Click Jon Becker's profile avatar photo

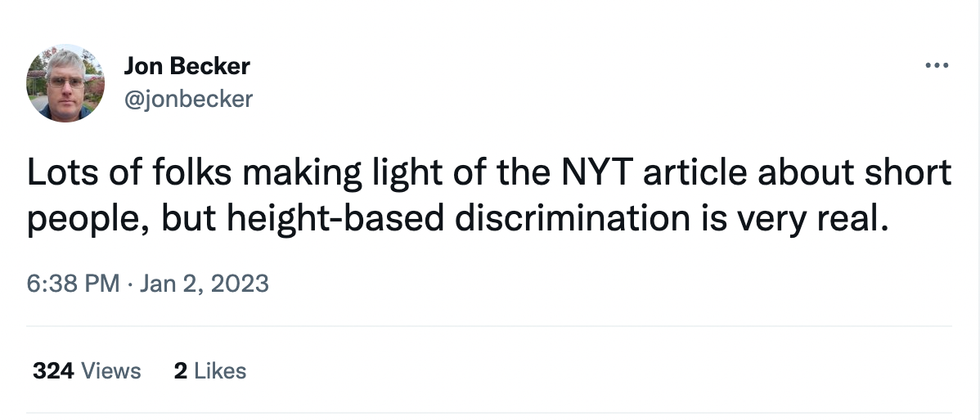click(66, 83)
